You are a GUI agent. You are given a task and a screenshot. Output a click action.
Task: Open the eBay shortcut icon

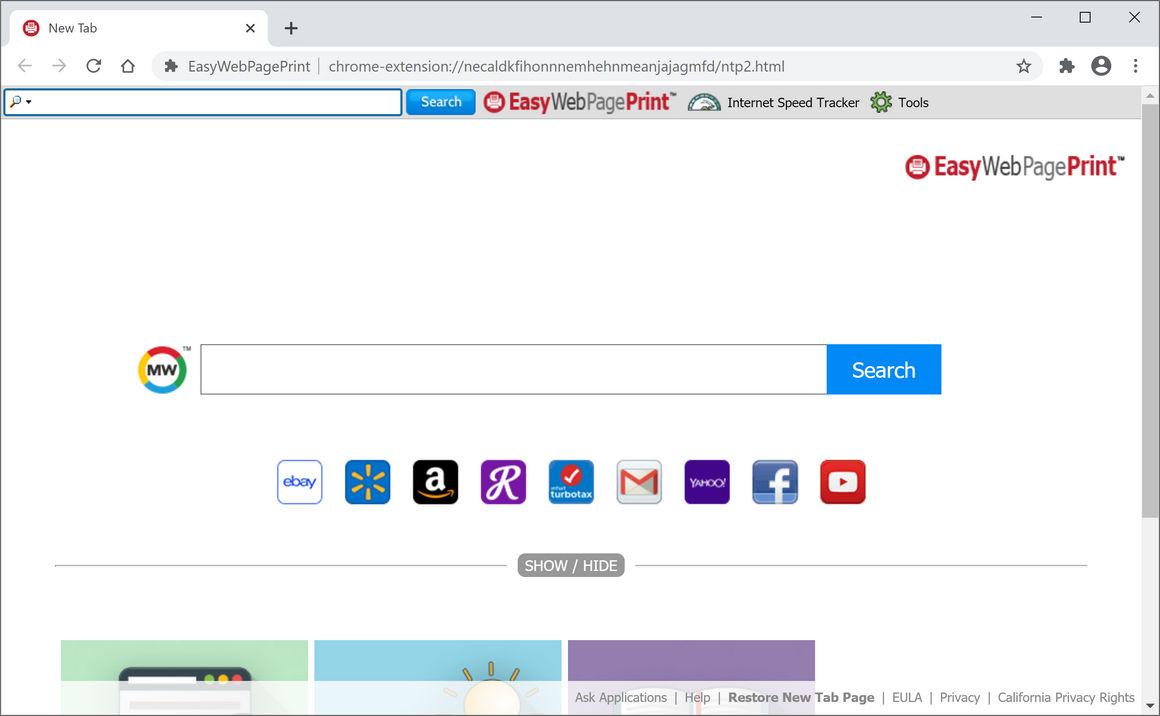[300, 482]
